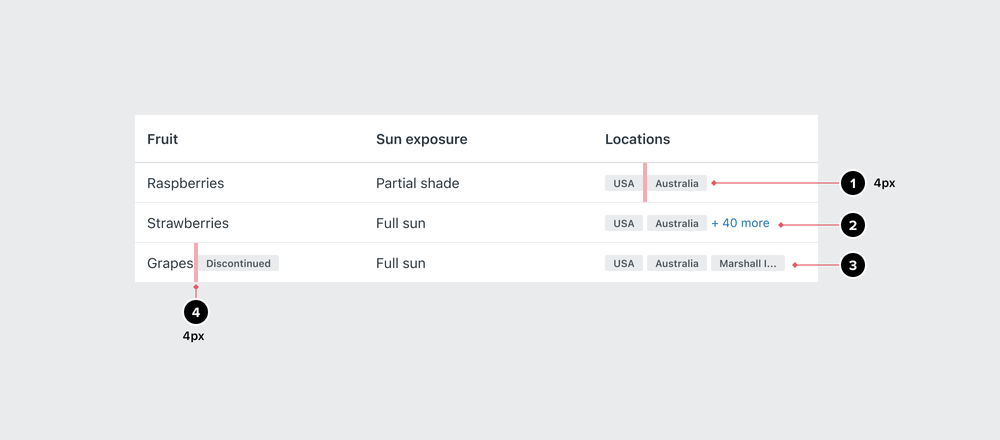Click annotation marker number 1

point(852,184)
